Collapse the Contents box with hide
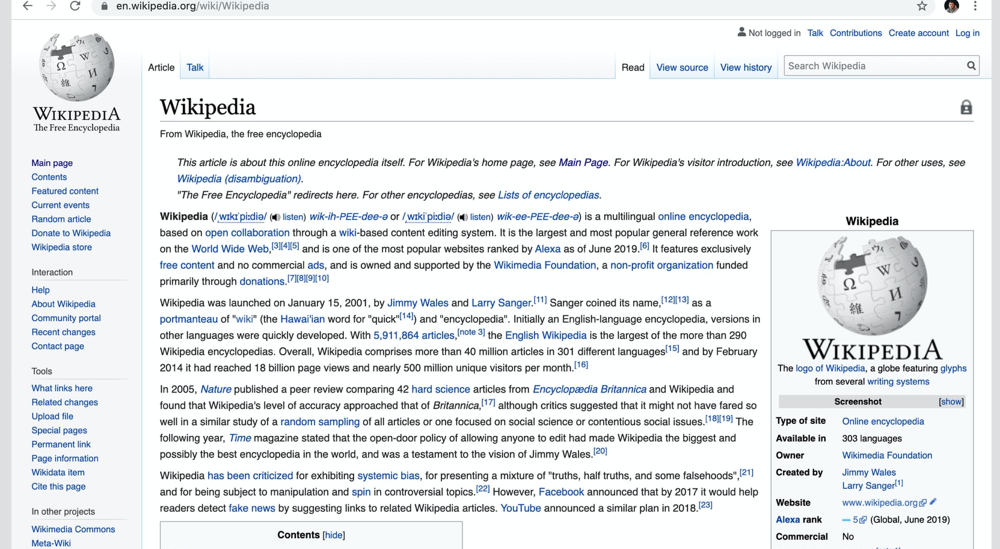This screenshot has height=549, width=1000. [334, 536]
